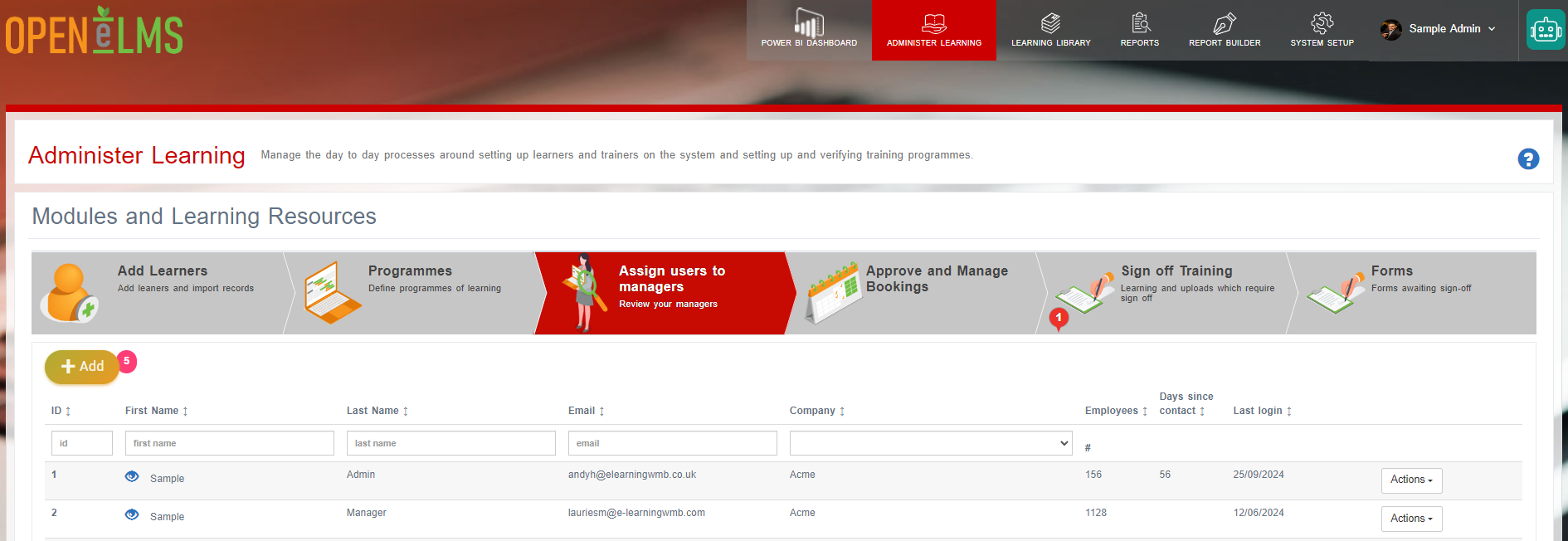Sort table by Last login column
Screen dimensions: 1568x541
[1262, 411]
